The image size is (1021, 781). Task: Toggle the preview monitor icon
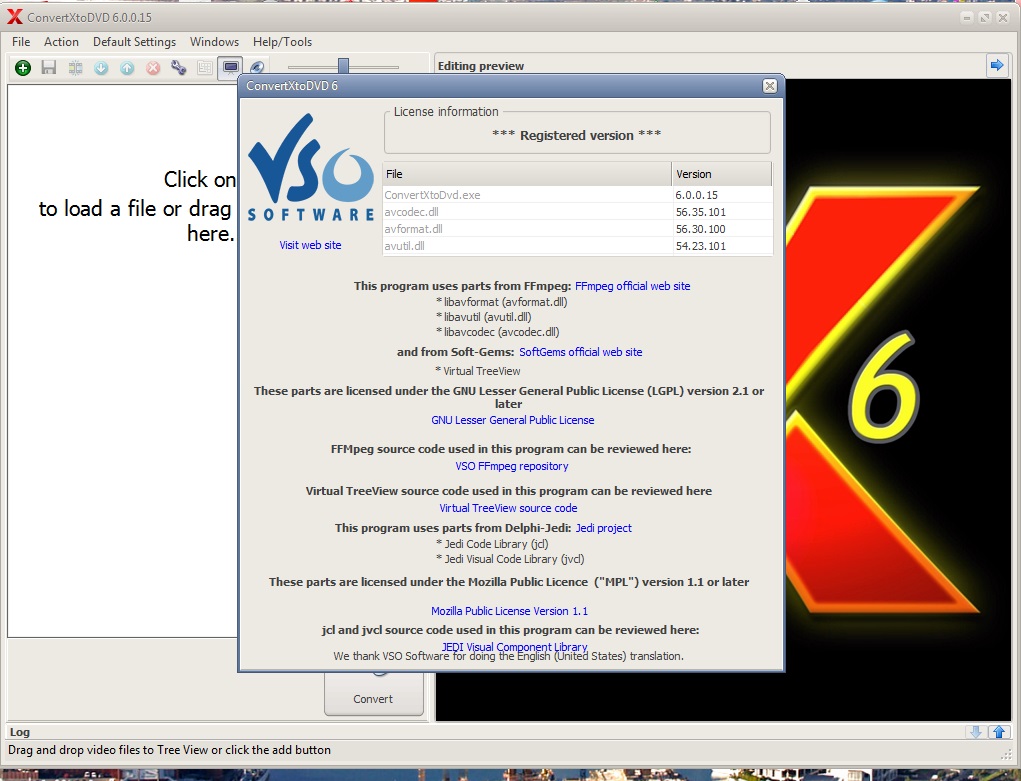[231, 68]
